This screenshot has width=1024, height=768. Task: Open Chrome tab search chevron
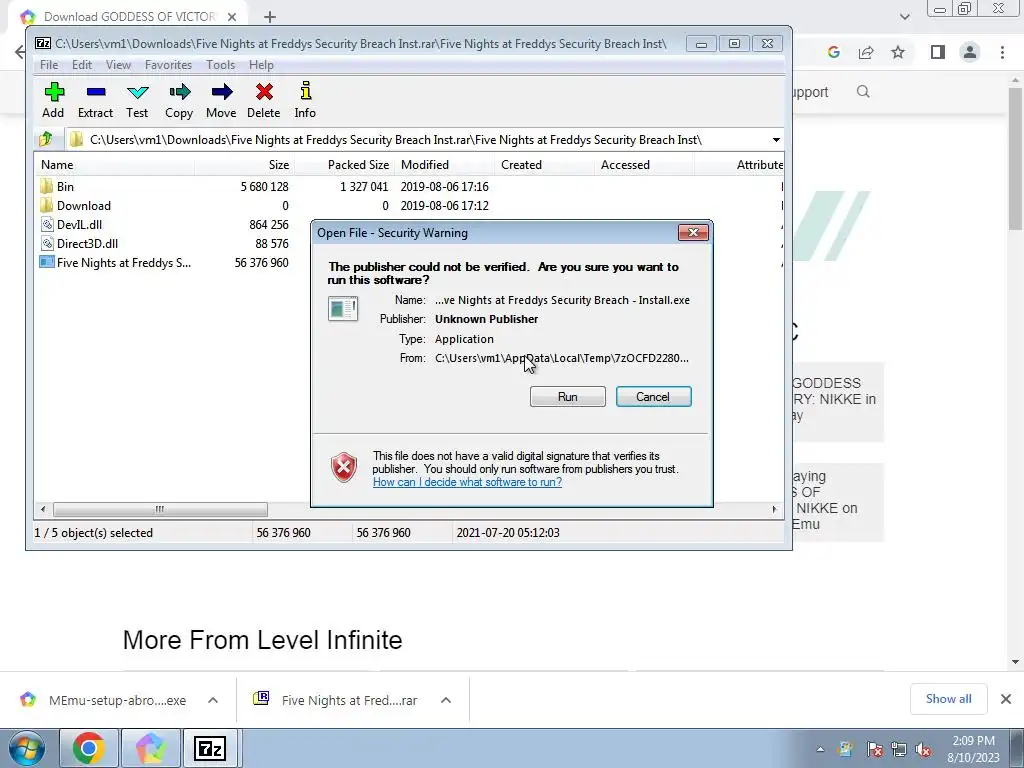[x=904, y=17]
